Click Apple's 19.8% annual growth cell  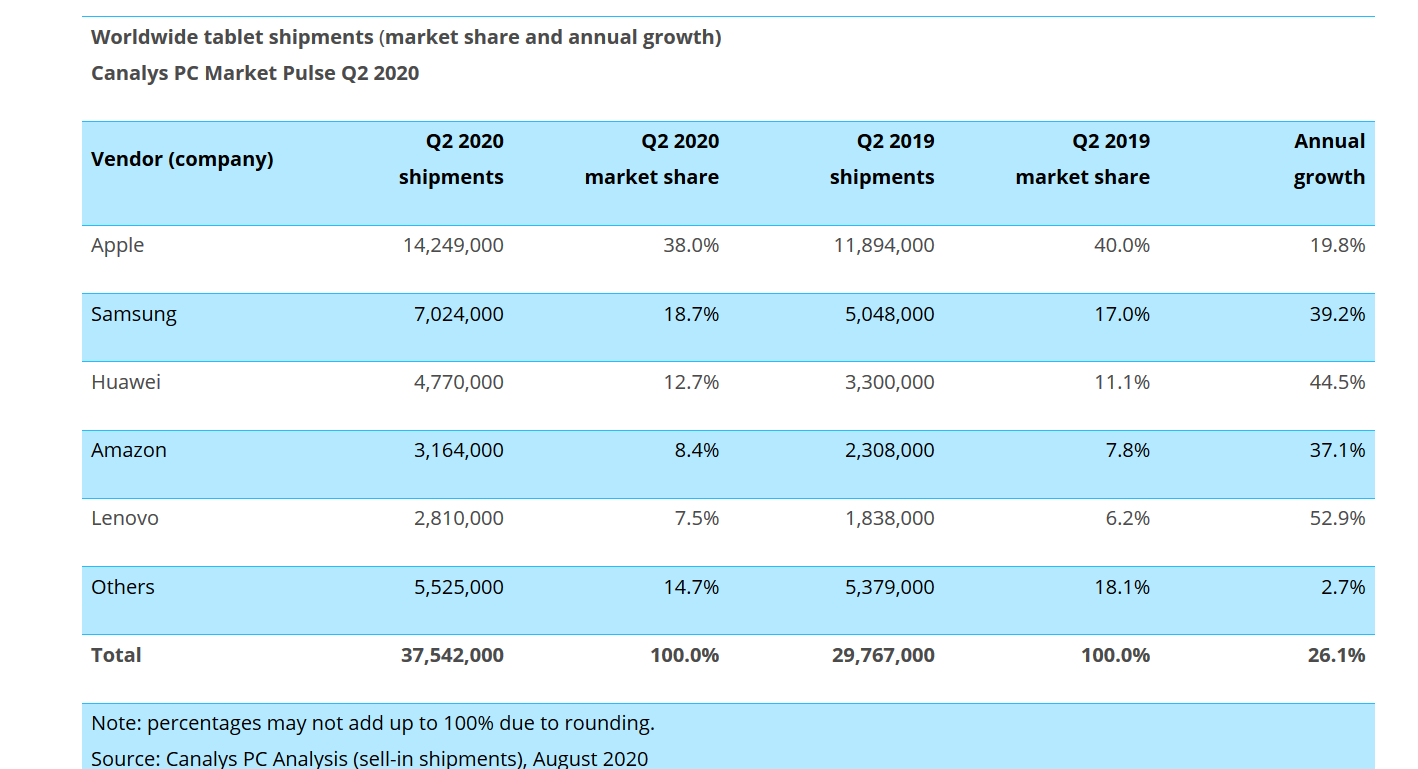tap(1338, 246)
